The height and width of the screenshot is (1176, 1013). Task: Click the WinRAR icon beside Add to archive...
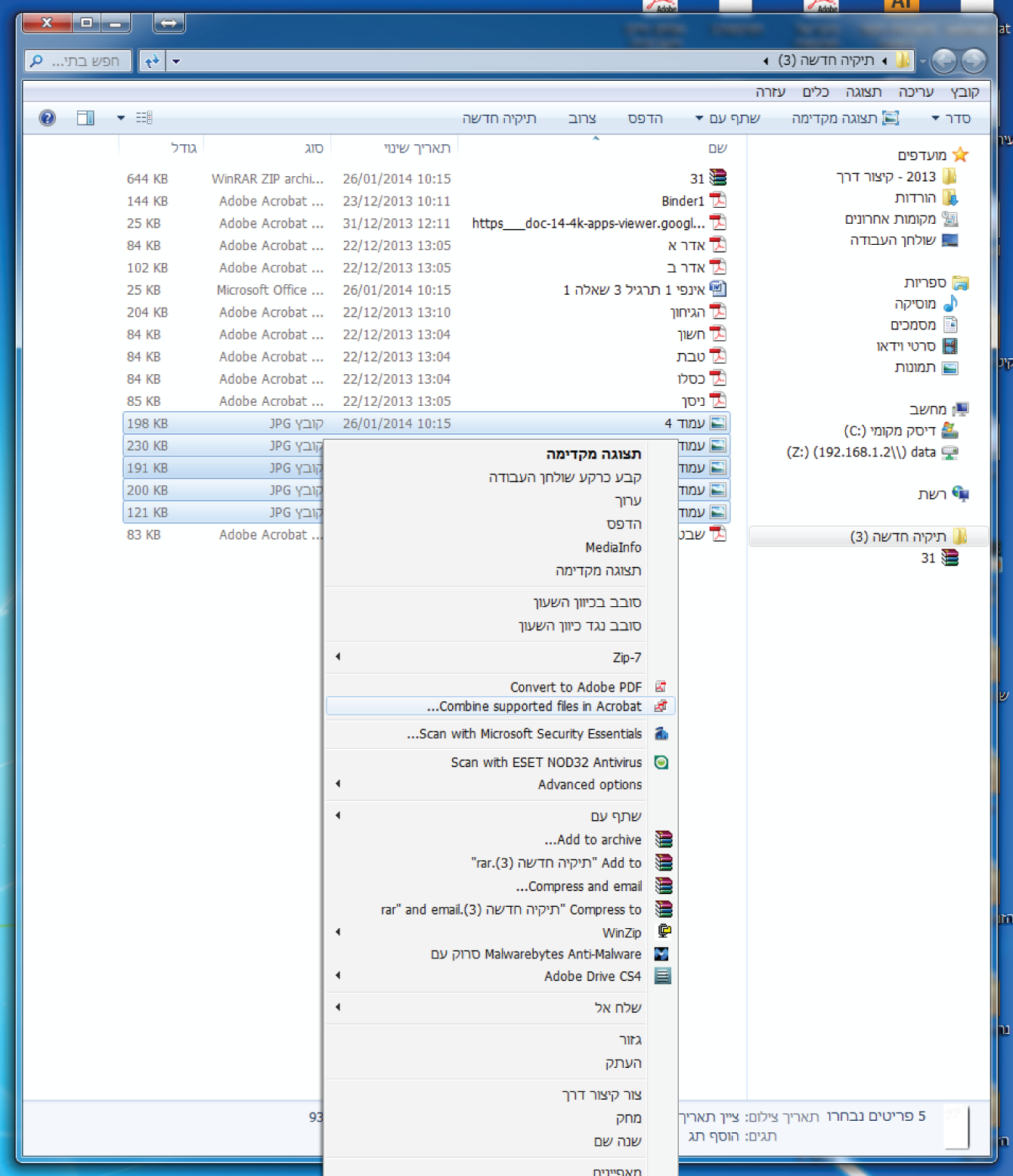tap(664, 839)
